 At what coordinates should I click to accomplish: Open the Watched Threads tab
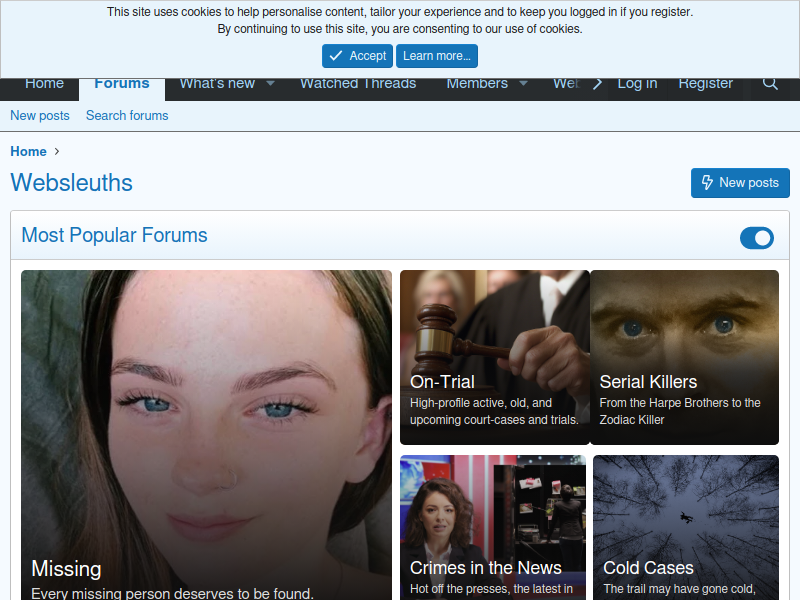click(358, 84)
